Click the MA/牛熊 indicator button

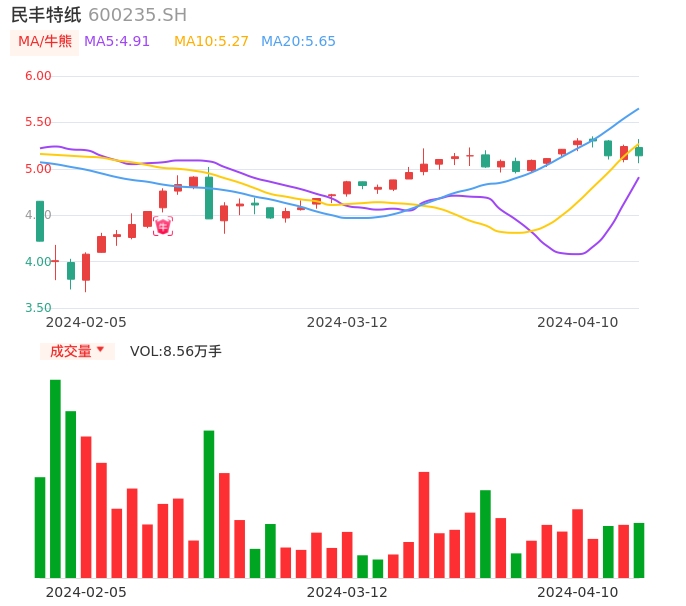(x=44, y=42)
